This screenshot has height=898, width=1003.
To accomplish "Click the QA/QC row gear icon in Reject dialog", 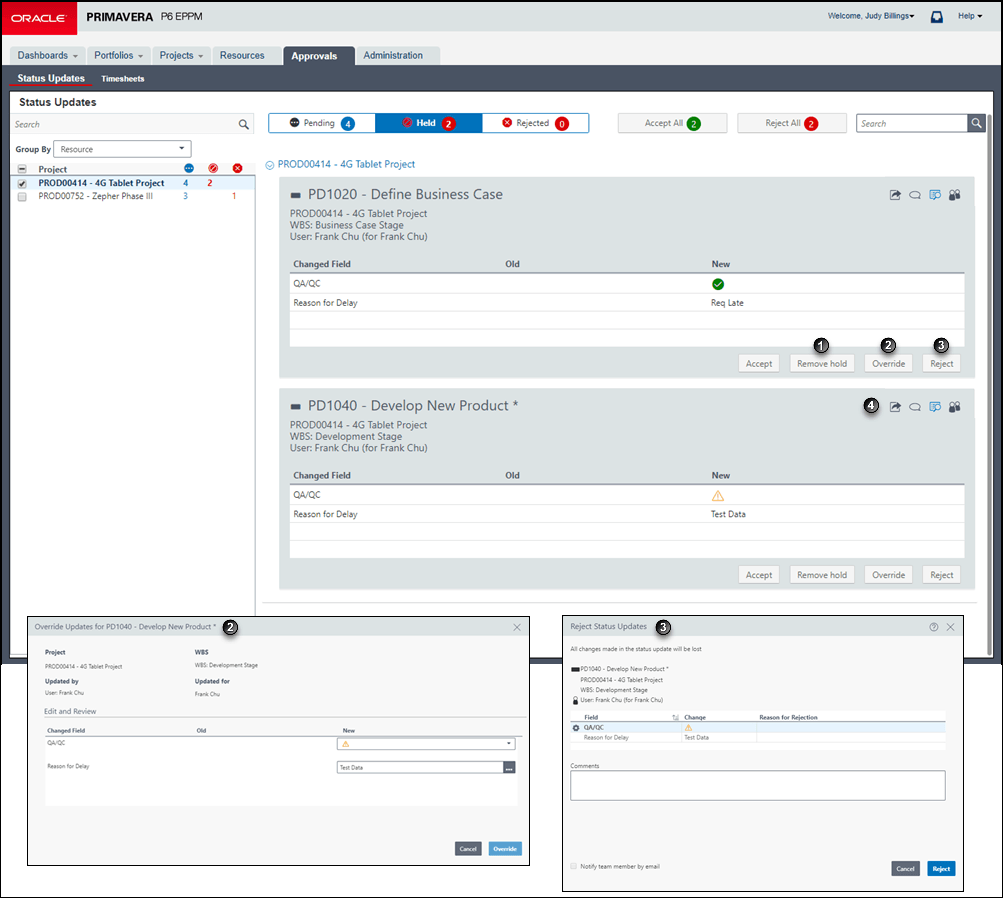I will (576, 728).
